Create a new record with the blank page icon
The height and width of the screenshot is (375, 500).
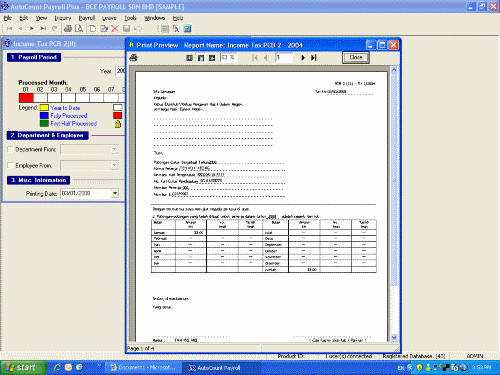(x=93, y=29)
